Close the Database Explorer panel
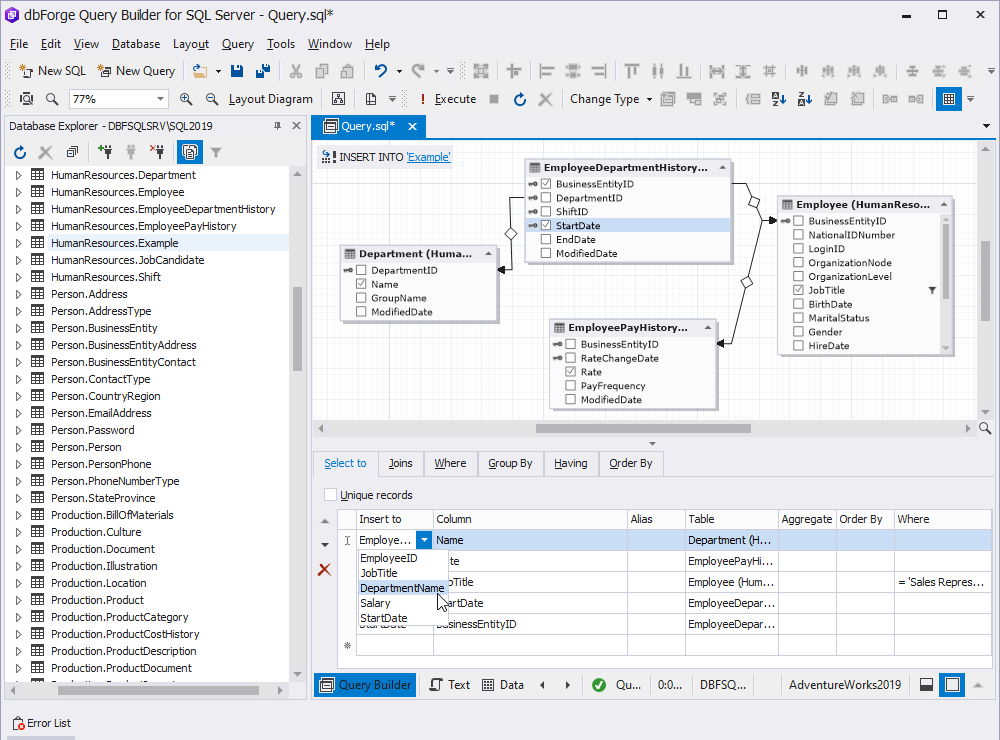This screenshot has width=1000, height=740. [296, 126]
